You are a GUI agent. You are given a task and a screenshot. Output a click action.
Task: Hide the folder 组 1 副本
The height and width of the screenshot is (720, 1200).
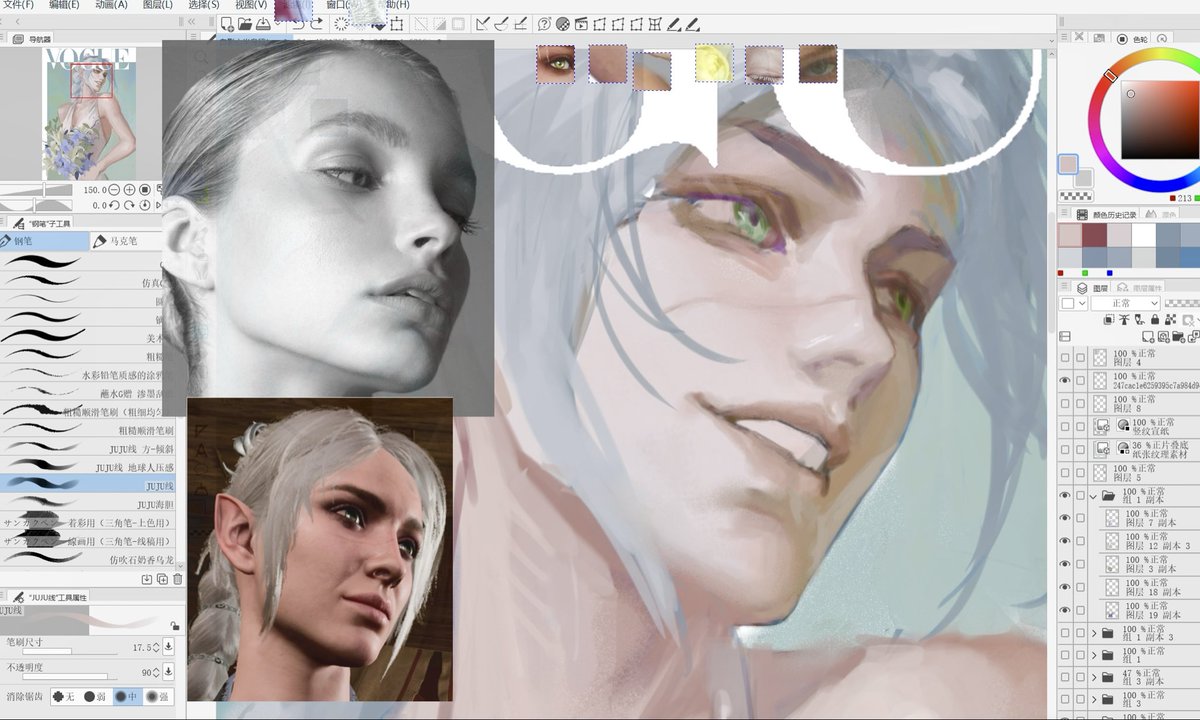1064,495
